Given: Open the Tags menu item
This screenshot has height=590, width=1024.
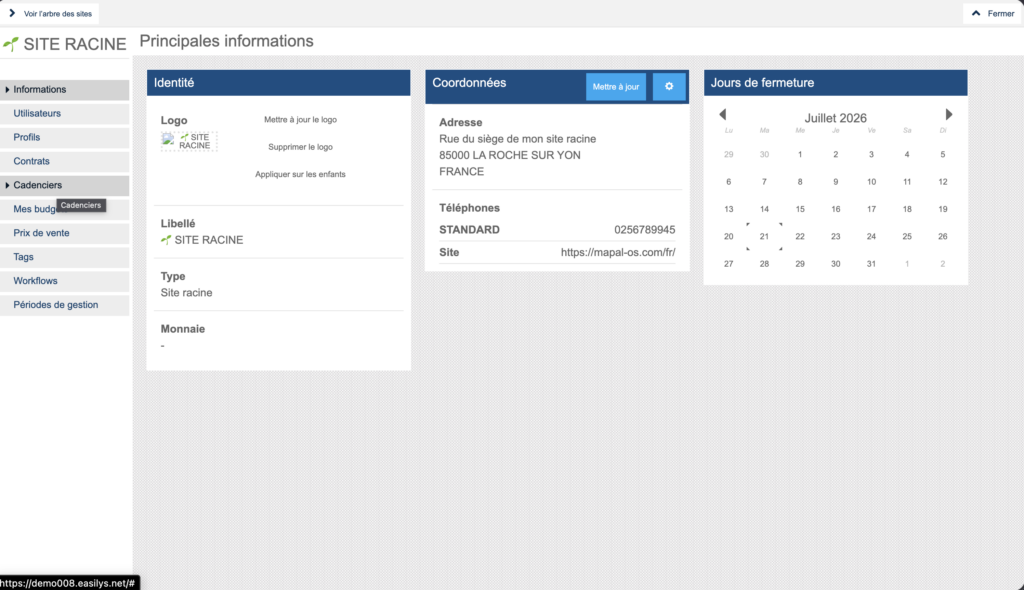Looking at the screenshot, I should coord(65,257).
